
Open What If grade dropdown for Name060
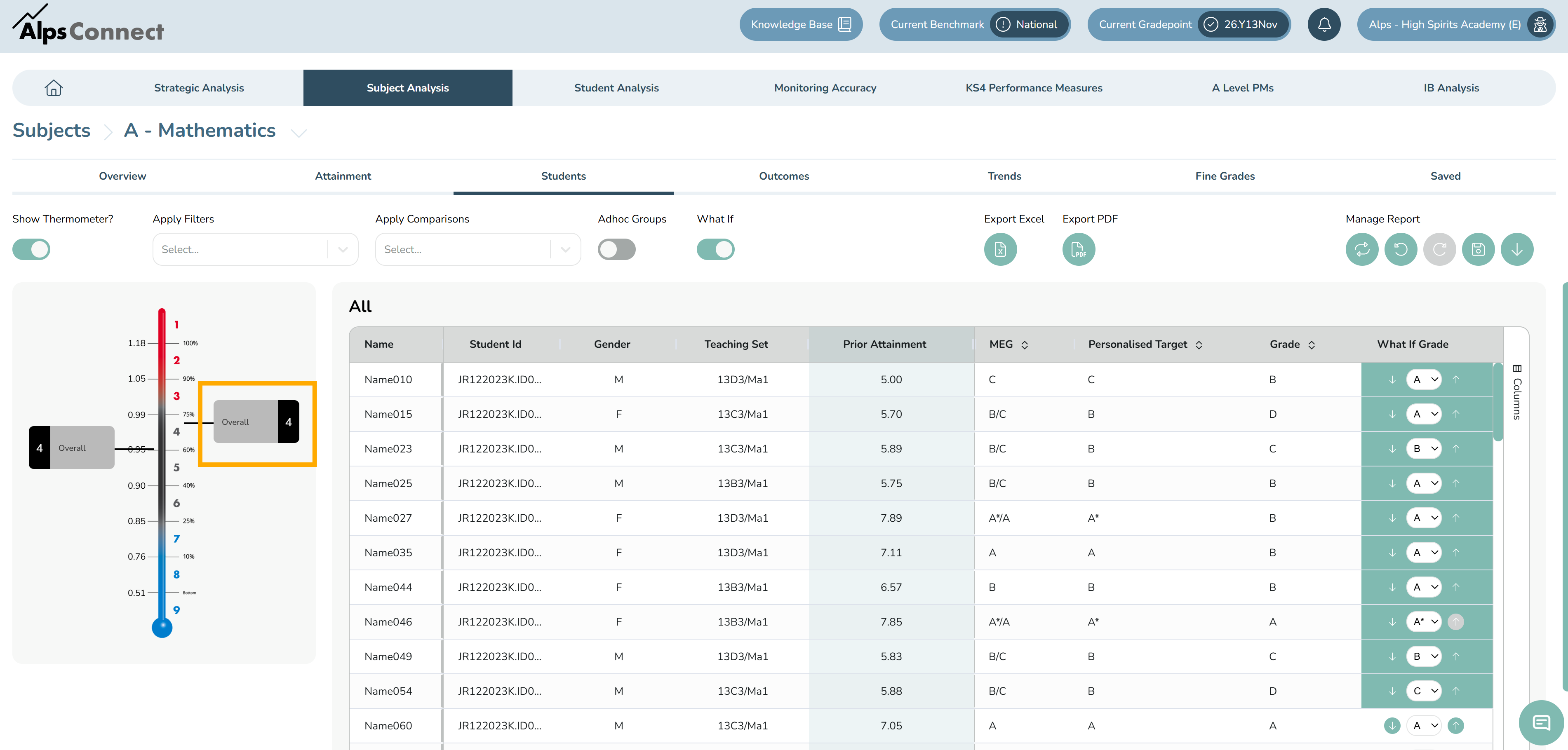pyautogui.click(x=1424, y=726)
